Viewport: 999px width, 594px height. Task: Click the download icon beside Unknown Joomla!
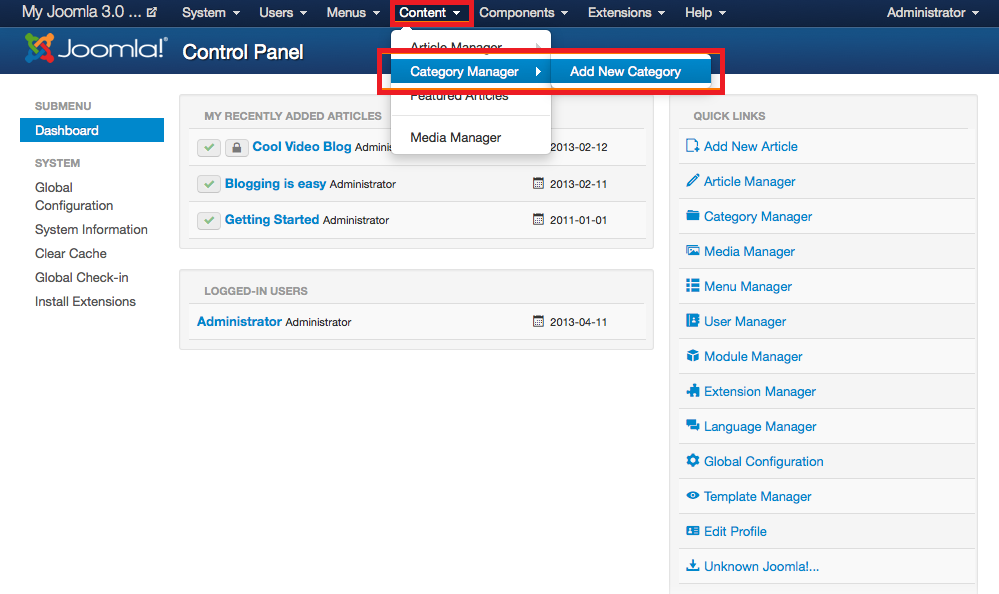tap(693, 565)
